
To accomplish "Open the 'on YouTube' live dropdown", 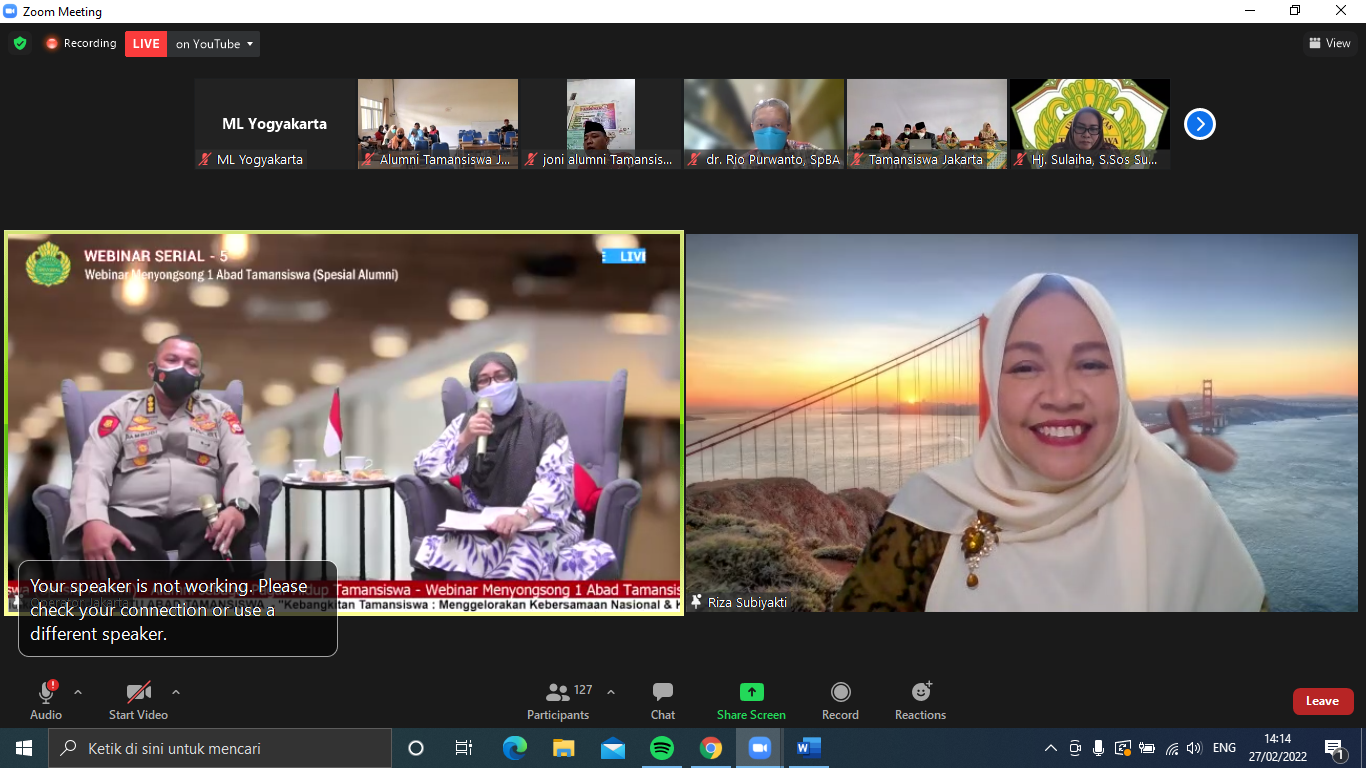I will click(x=214, y=44).
